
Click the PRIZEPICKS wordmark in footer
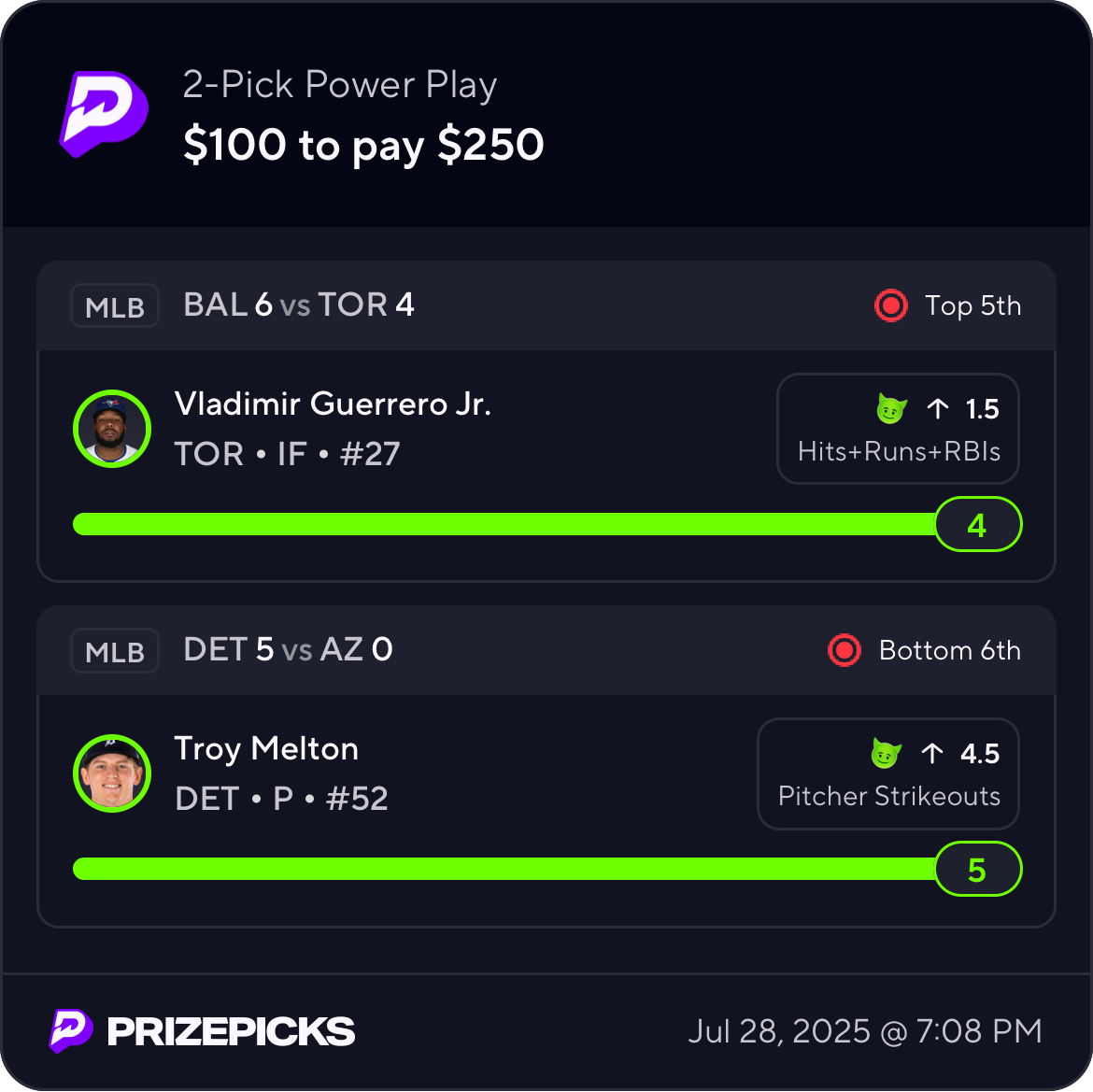(x=231, y=1031)
